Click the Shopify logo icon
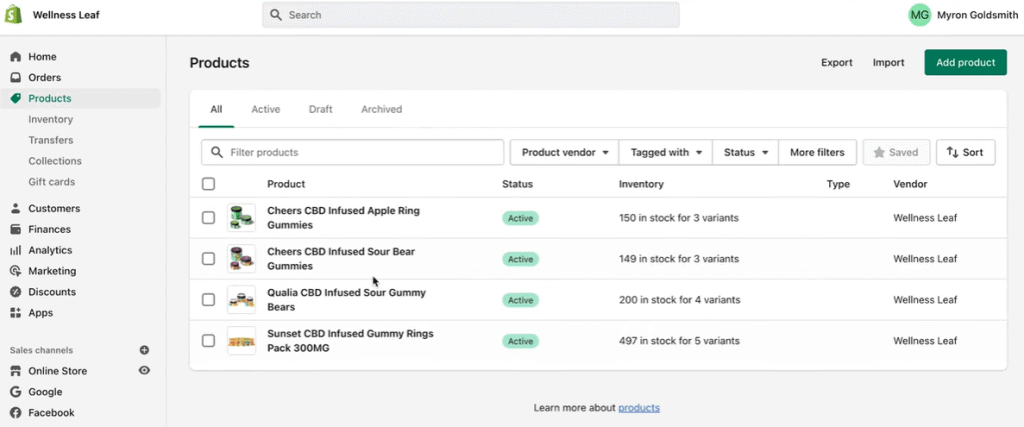1024x427 pixels. (14, 14)
